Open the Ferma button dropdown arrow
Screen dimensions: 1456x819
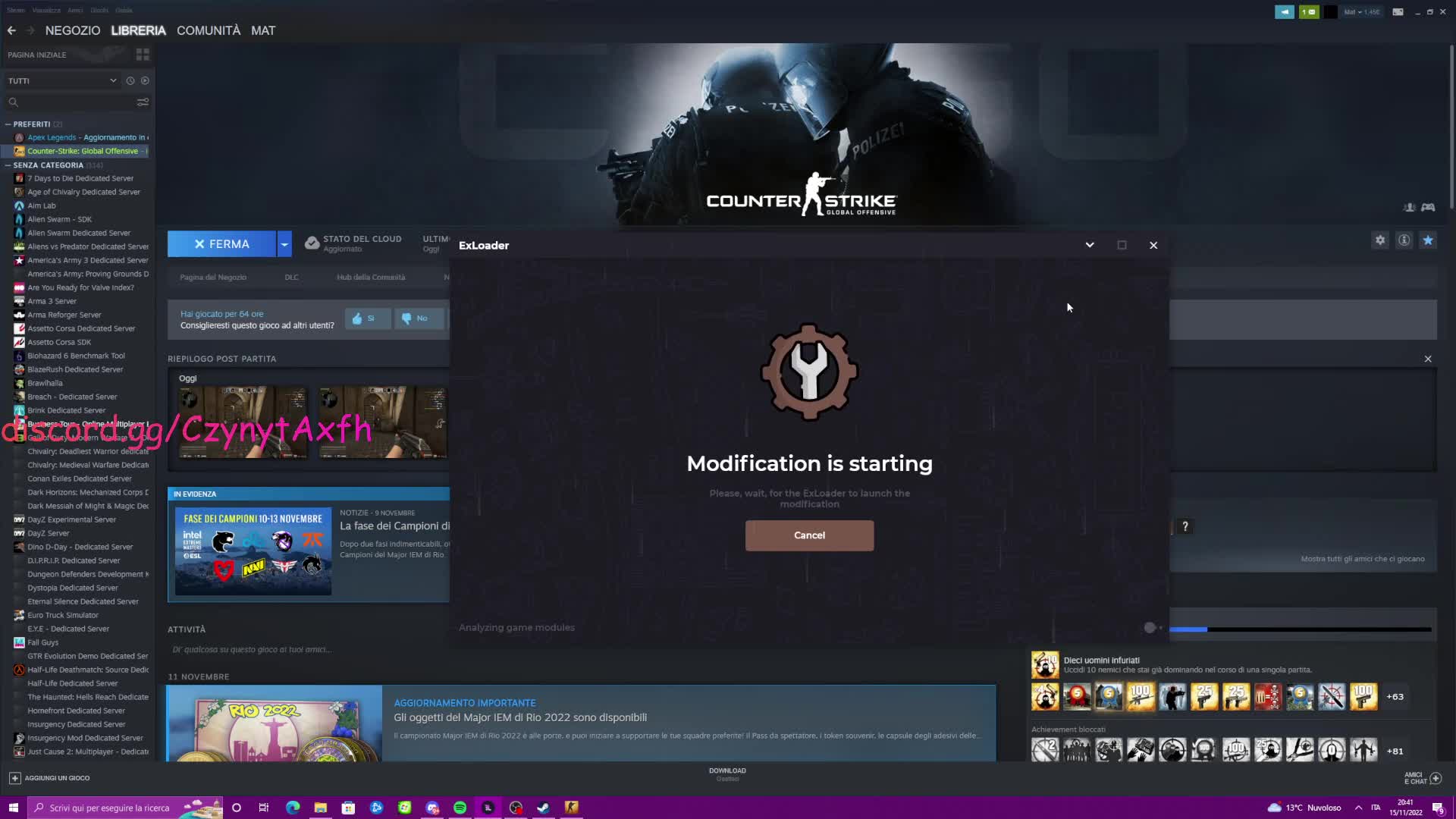click(284, 243)
